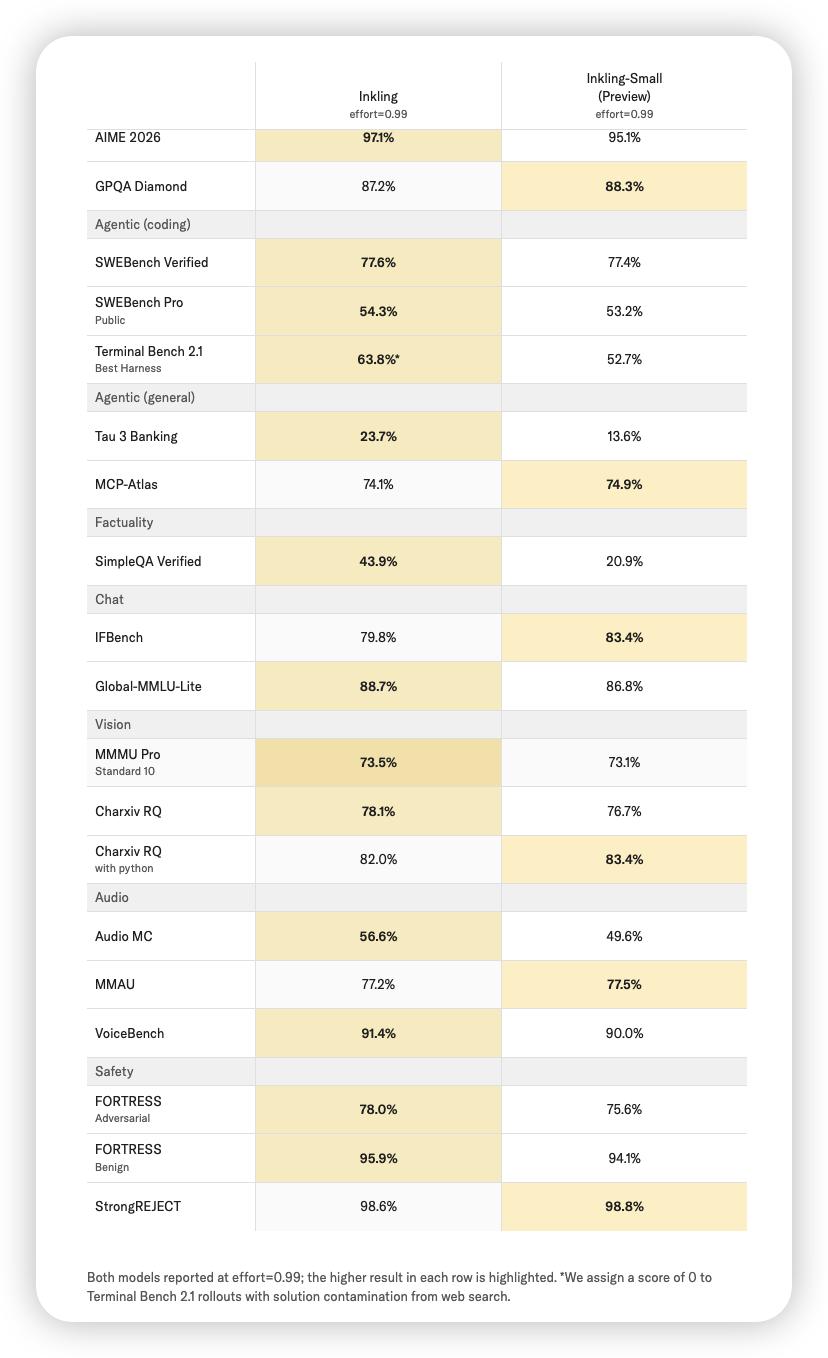Select the FORTRESS Adversarial row label

[128, 1109]
